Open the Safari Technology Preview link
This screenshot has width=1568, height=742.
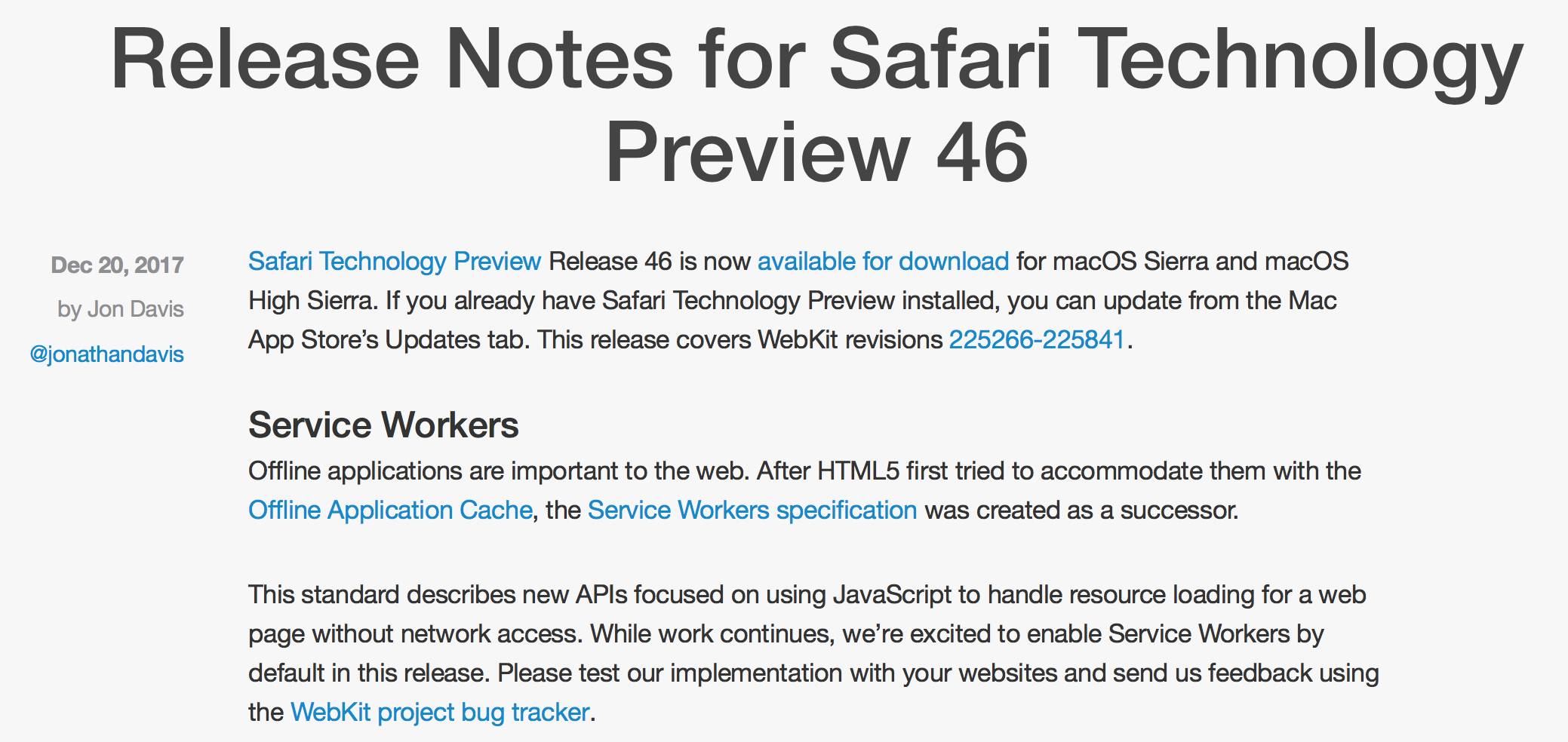(394, 261)
